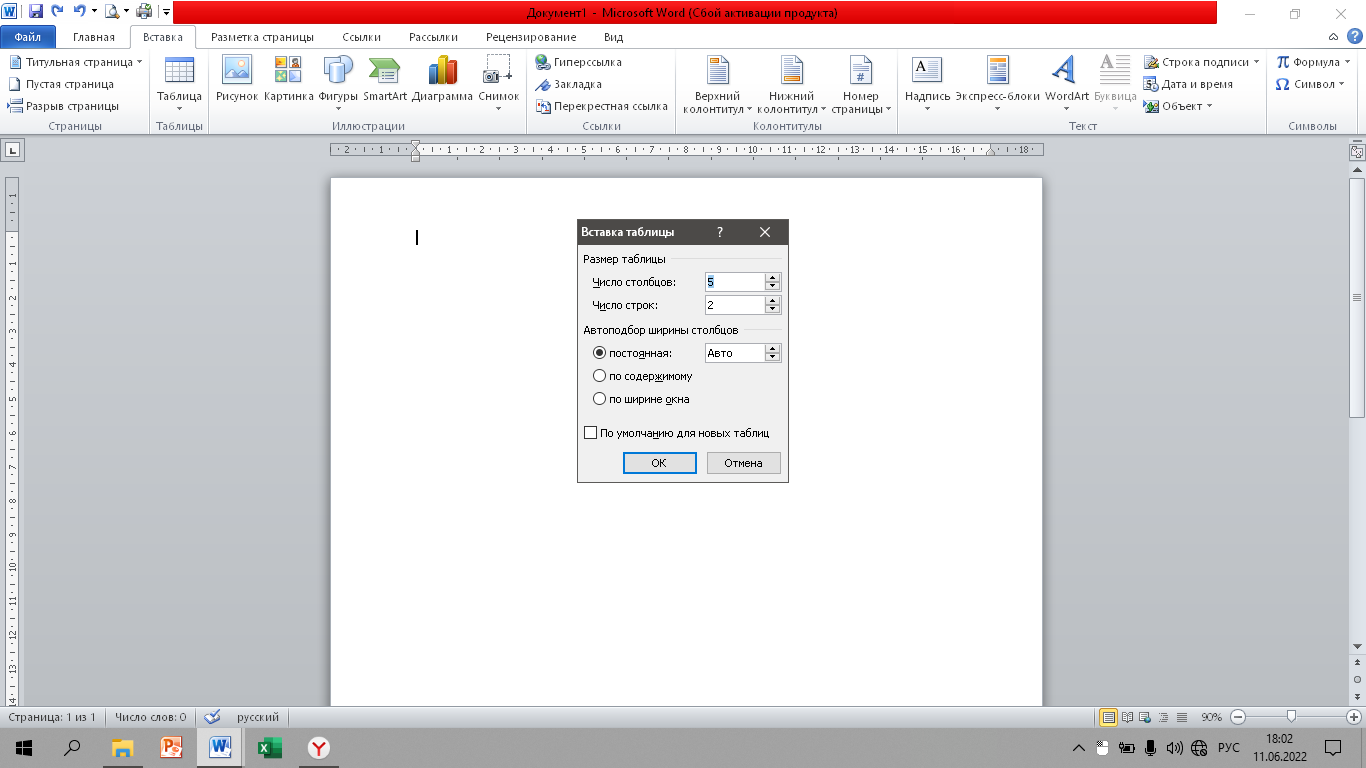Screen dimensions: 1366x768
Task: Open the Фигуры shapes gallery
Action: tap(338, 84)
